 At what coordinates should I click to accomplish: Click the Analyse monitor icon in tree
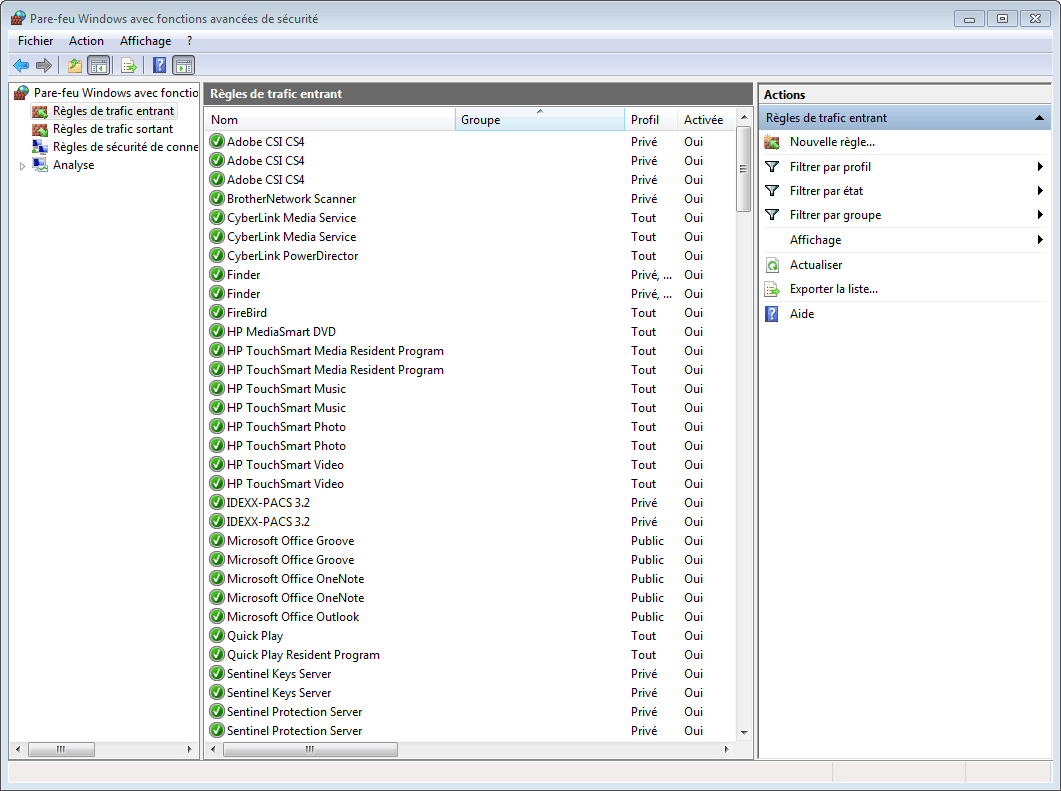[x=41, y=164]
